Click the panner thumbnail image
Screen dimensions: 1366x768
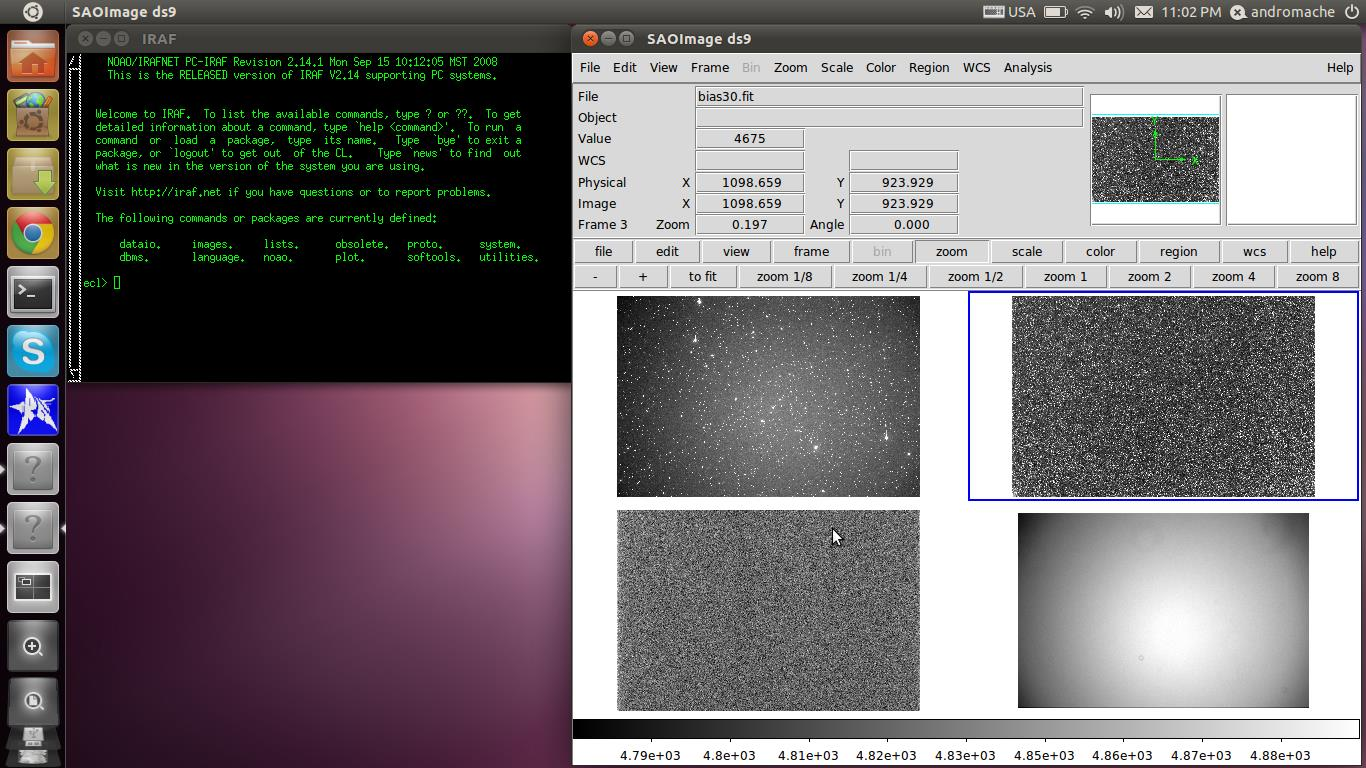point(1155,159)
